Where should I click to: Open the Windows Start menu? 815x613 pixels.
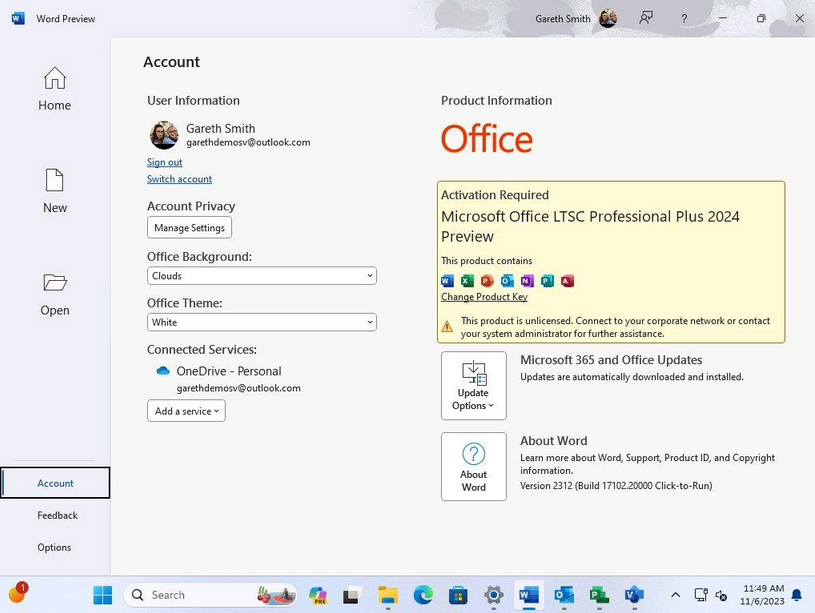[102, 595]
